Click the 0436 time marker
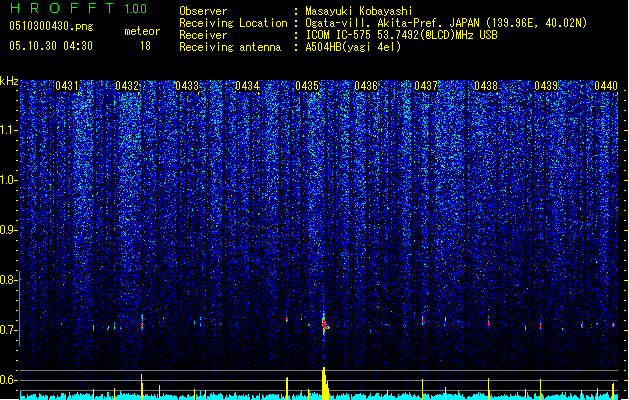629x400 pixels. pyautogui.click(x=366, y=86)
